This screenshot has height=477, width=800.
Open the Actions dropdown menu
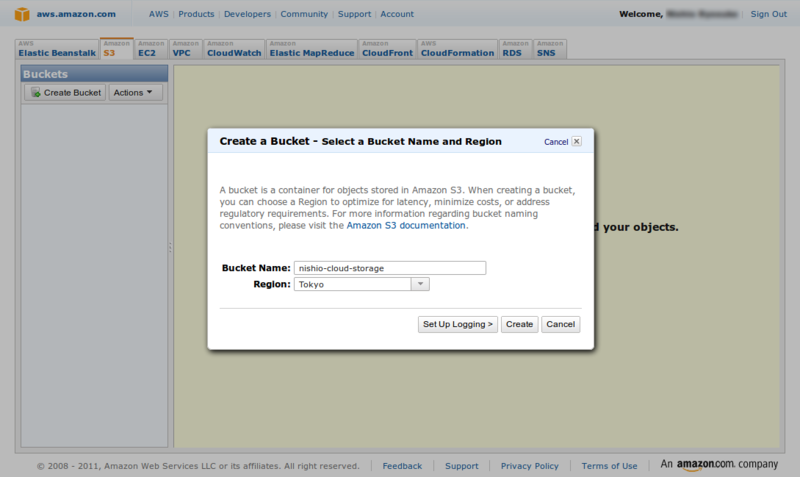[135, 92]
